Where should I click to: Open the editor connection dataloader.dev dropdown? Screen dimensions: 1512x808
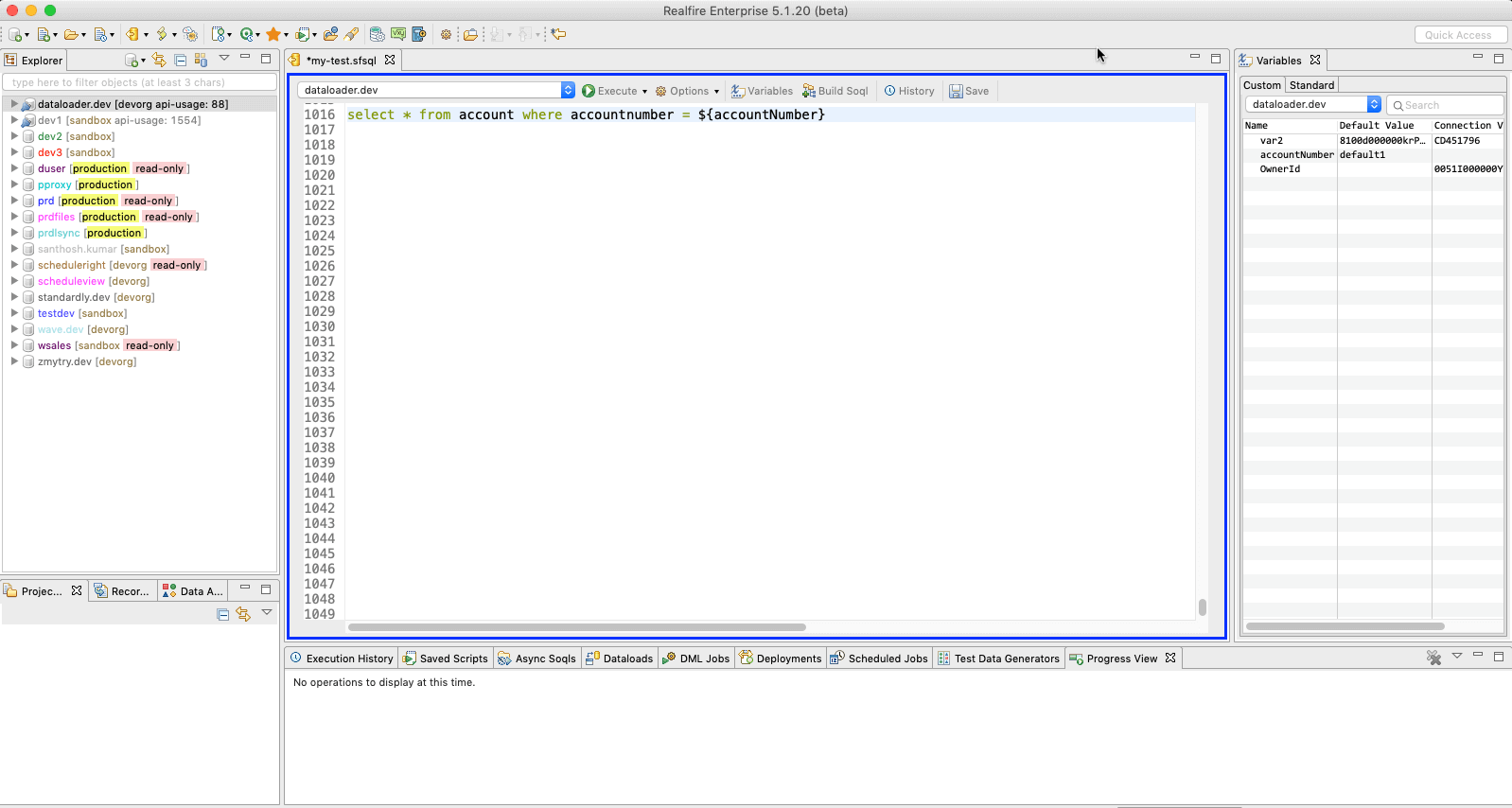click(x=436, y=90)
